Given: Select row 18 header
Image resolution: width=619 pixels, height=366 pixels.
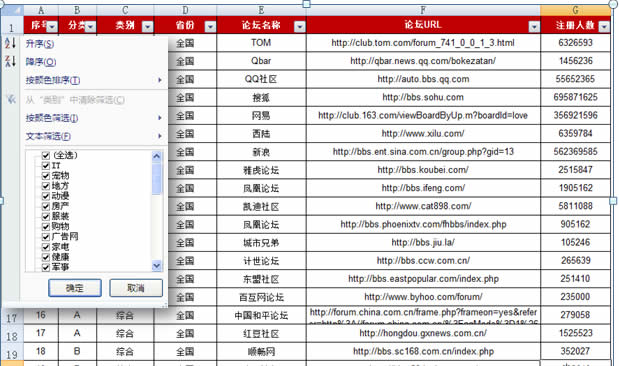Looking at the screenshot, I should click(12, 335).
